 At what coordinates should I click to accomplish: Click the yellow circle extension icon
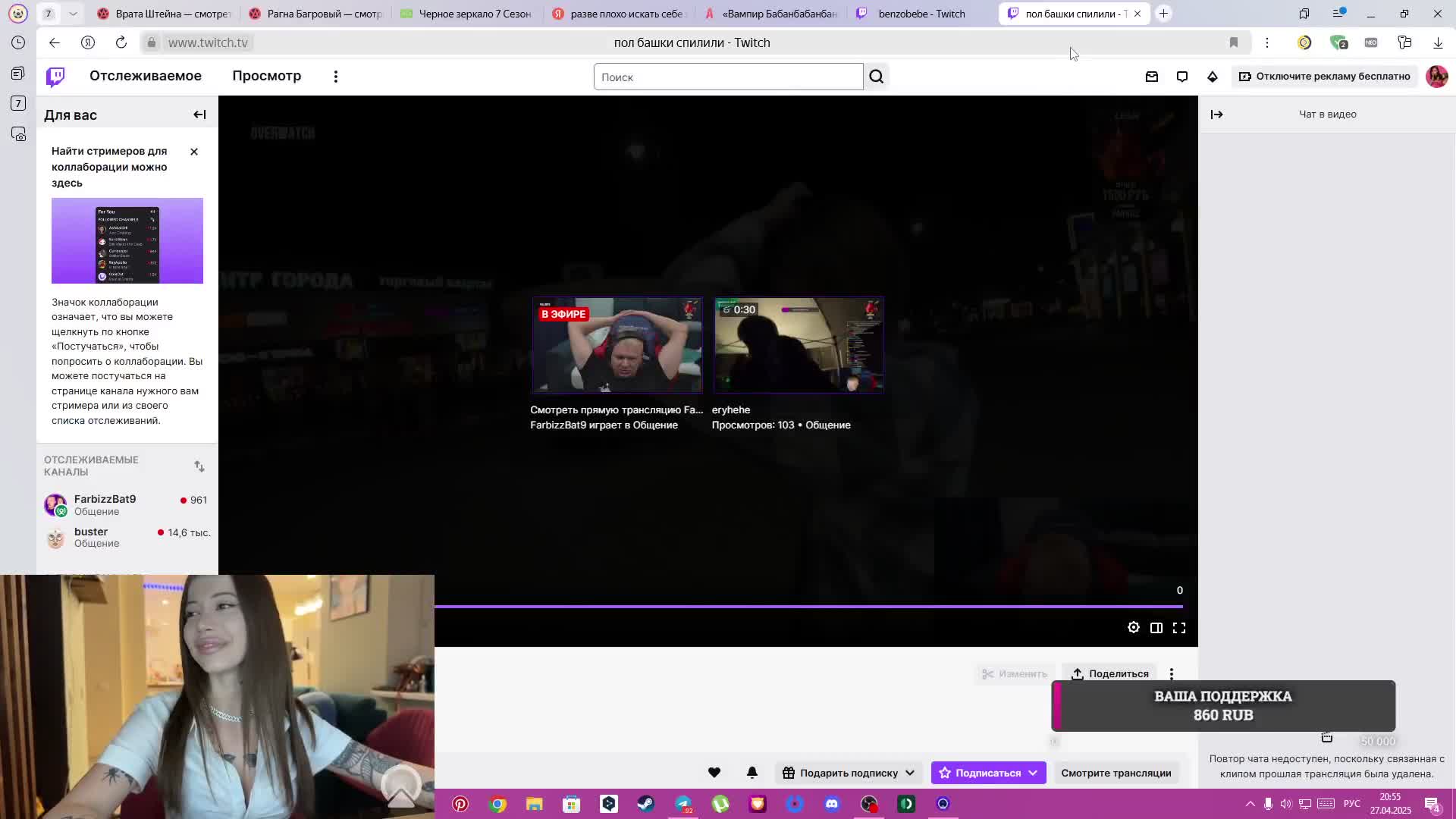click(1304, 43)
